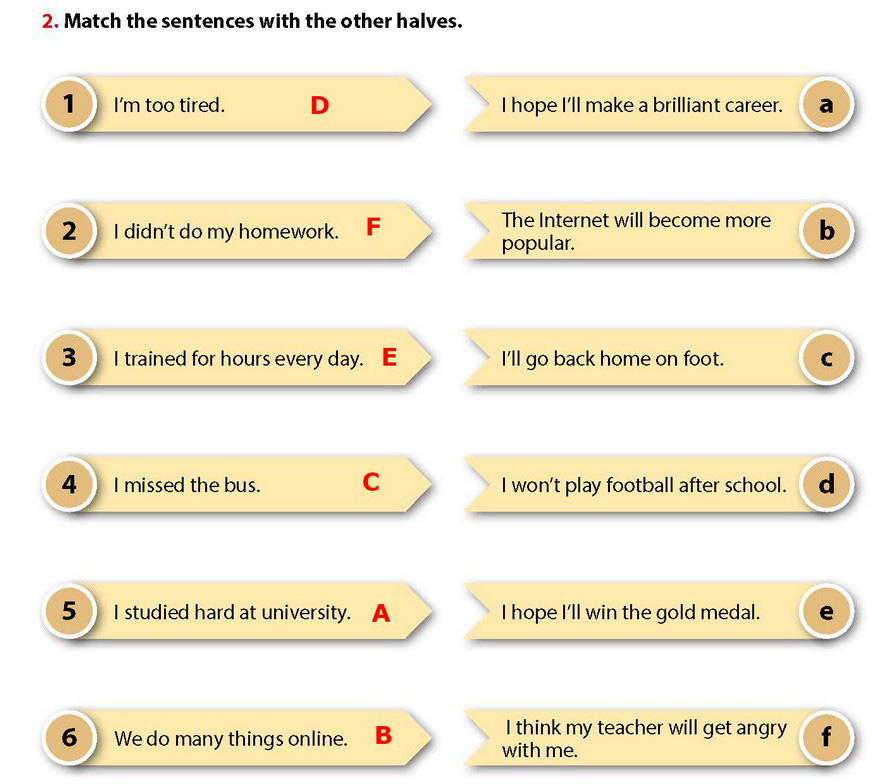Click the number 2 circle badge
Viewport: 891px width, 784px height.
69,231
